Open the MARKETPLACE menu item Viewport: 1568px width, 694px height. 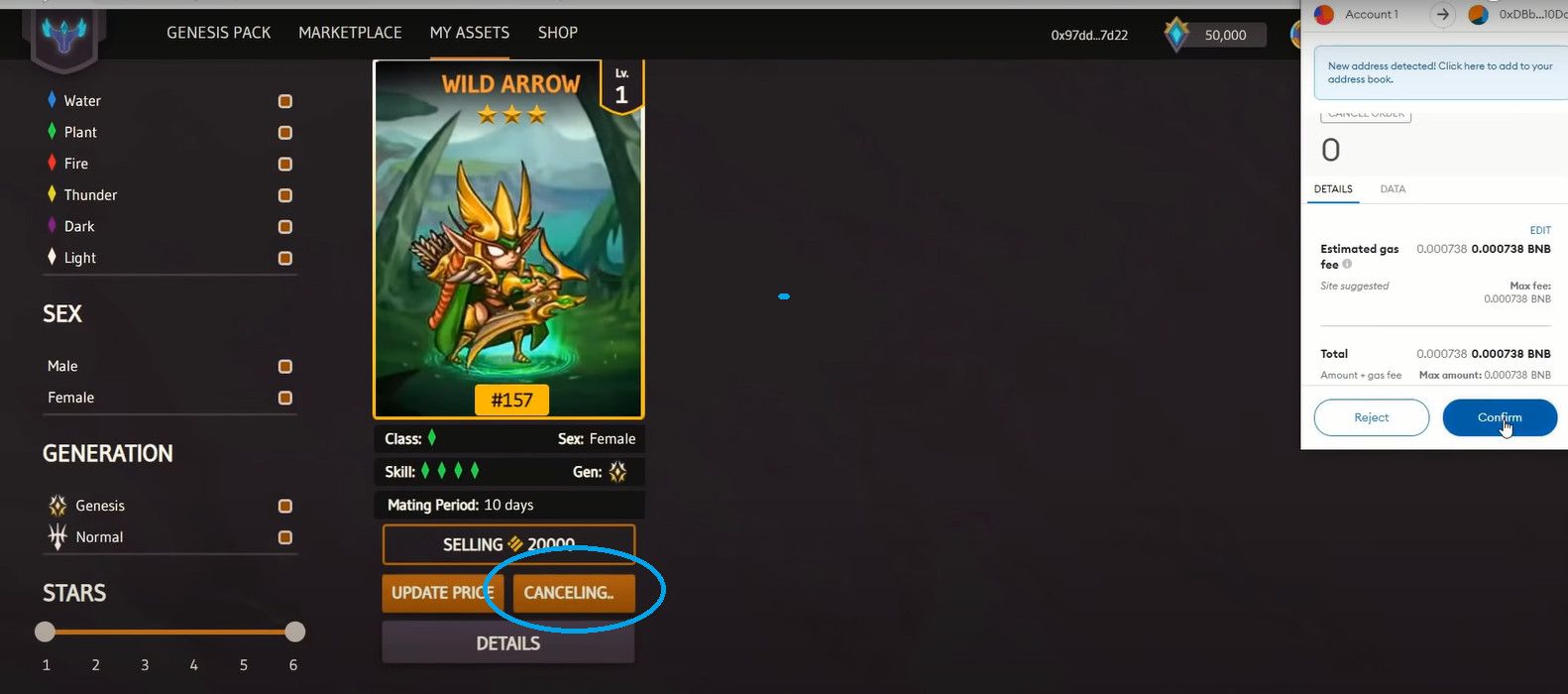click(x=350, y=33)
